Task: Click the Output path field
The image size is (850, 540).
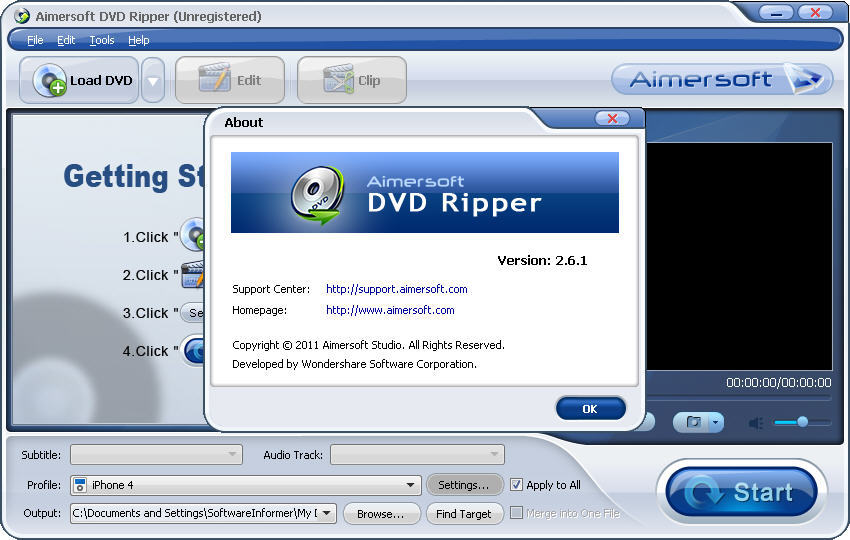Action: coord(203,513)
